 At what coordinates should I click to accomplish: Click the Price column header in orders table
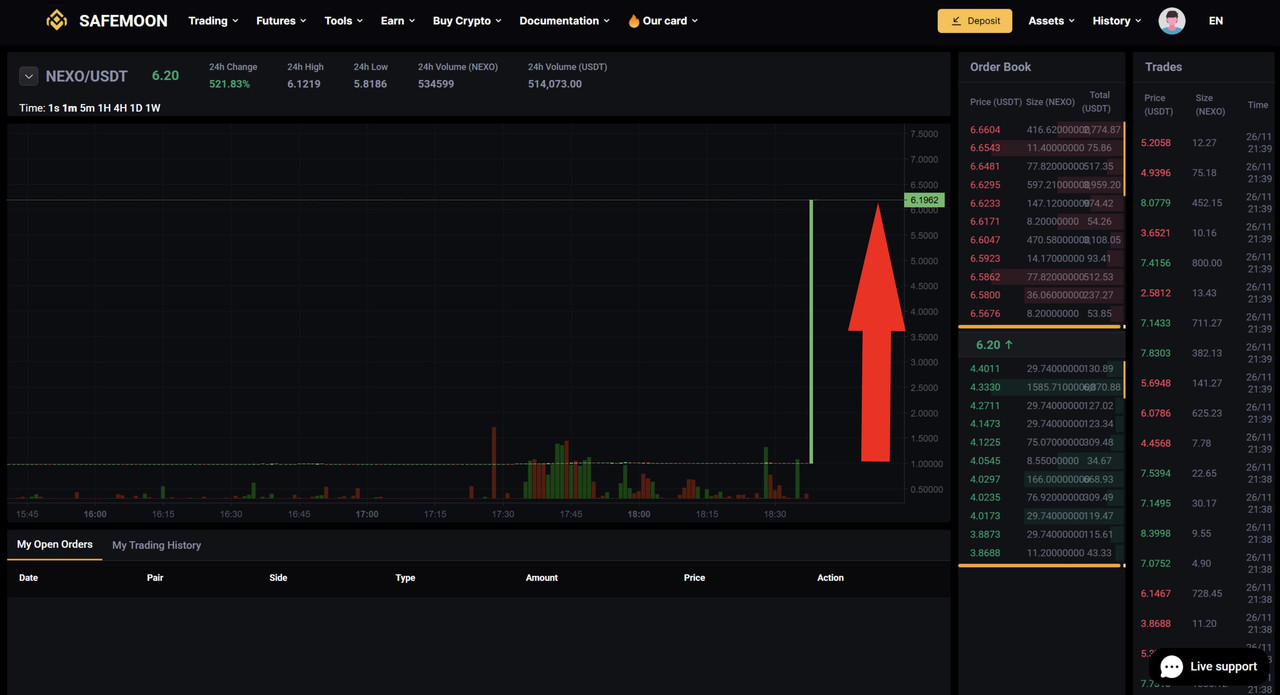coord(694,578)
